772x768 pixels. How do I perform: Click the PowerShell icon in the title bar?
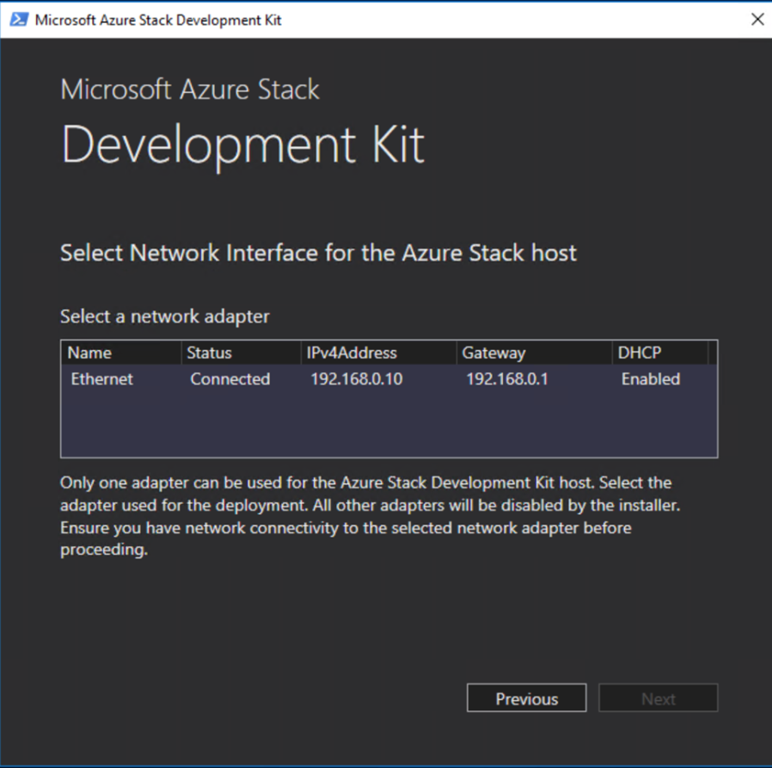point(18,19)
